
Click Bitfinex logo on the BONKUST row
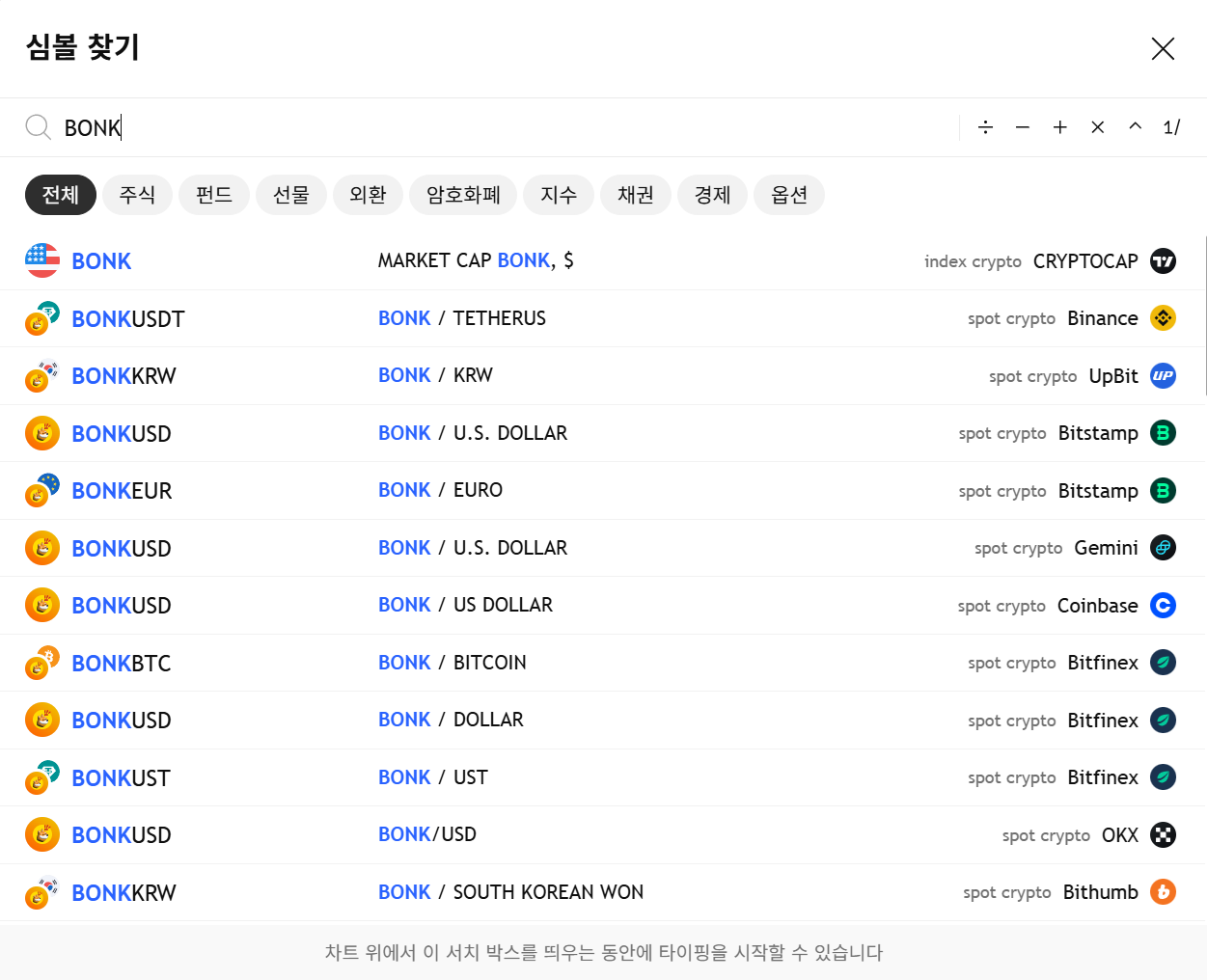1164,777
